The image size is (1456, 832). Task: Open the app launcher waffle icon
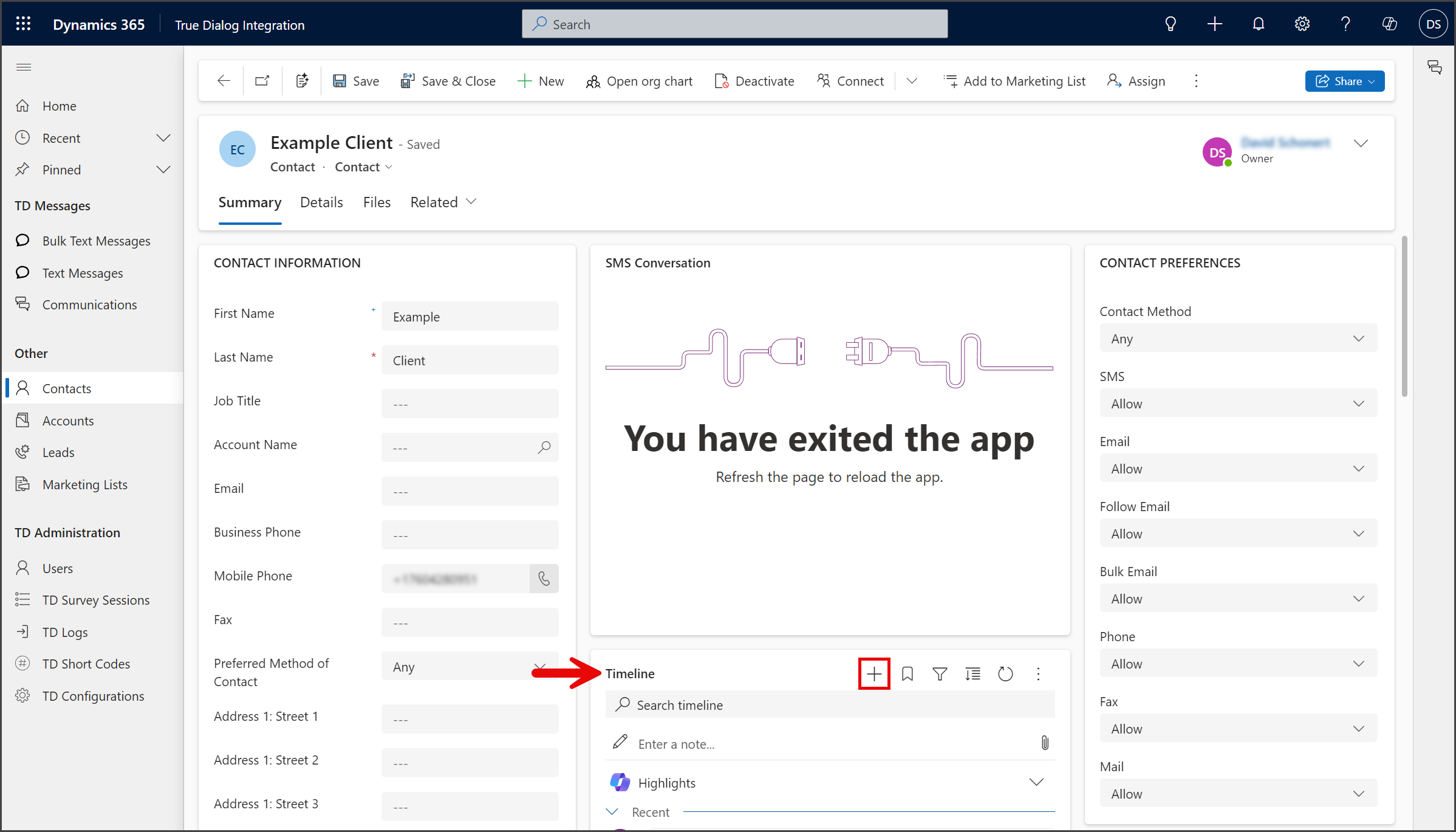23,24
